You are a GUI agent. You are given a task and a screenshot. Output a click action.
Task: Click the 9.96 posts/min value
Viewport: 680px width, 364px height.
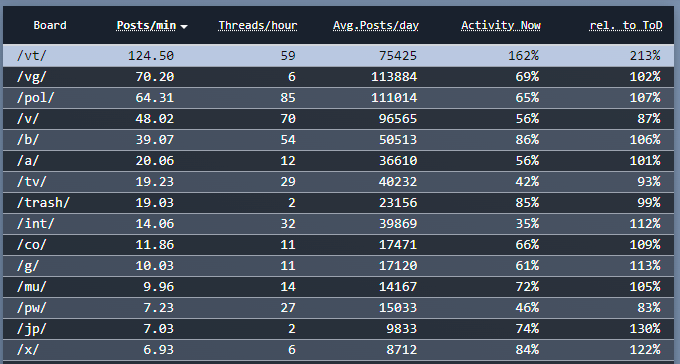click(x=159, y=286)
